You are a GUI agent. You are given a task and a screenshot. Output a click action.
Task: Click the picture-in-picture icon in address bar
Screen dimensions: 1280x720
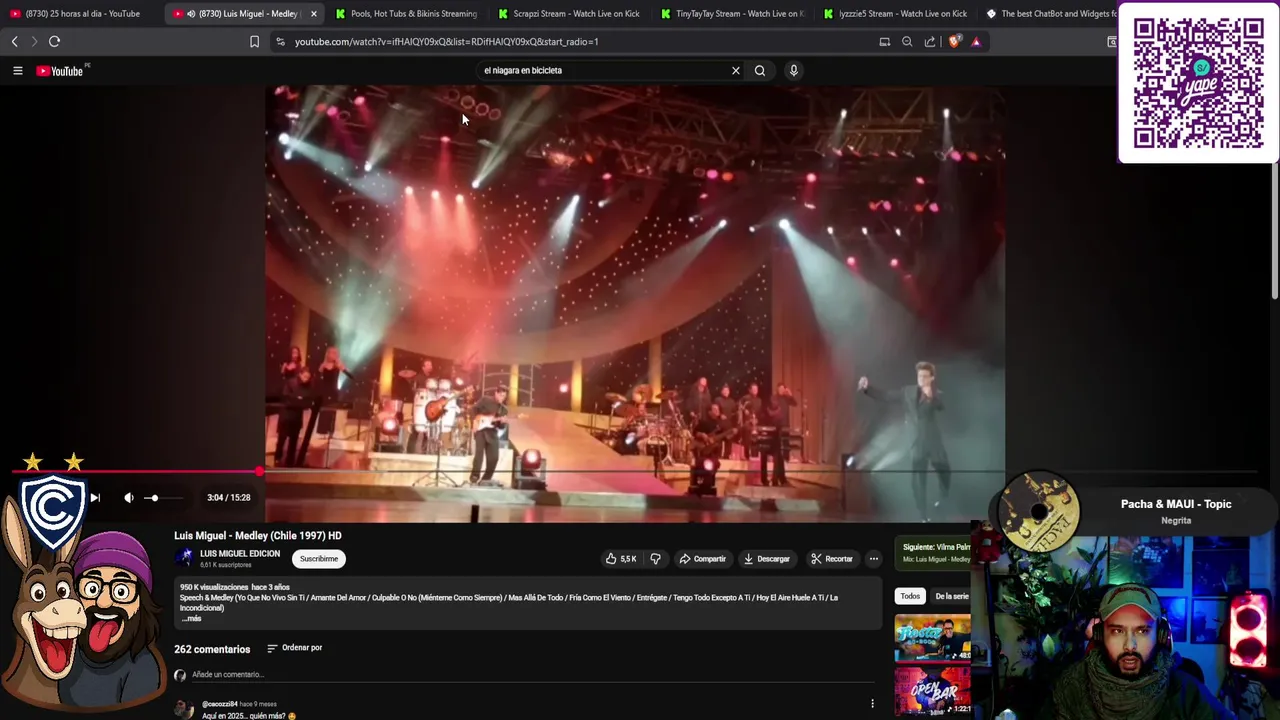884,42
